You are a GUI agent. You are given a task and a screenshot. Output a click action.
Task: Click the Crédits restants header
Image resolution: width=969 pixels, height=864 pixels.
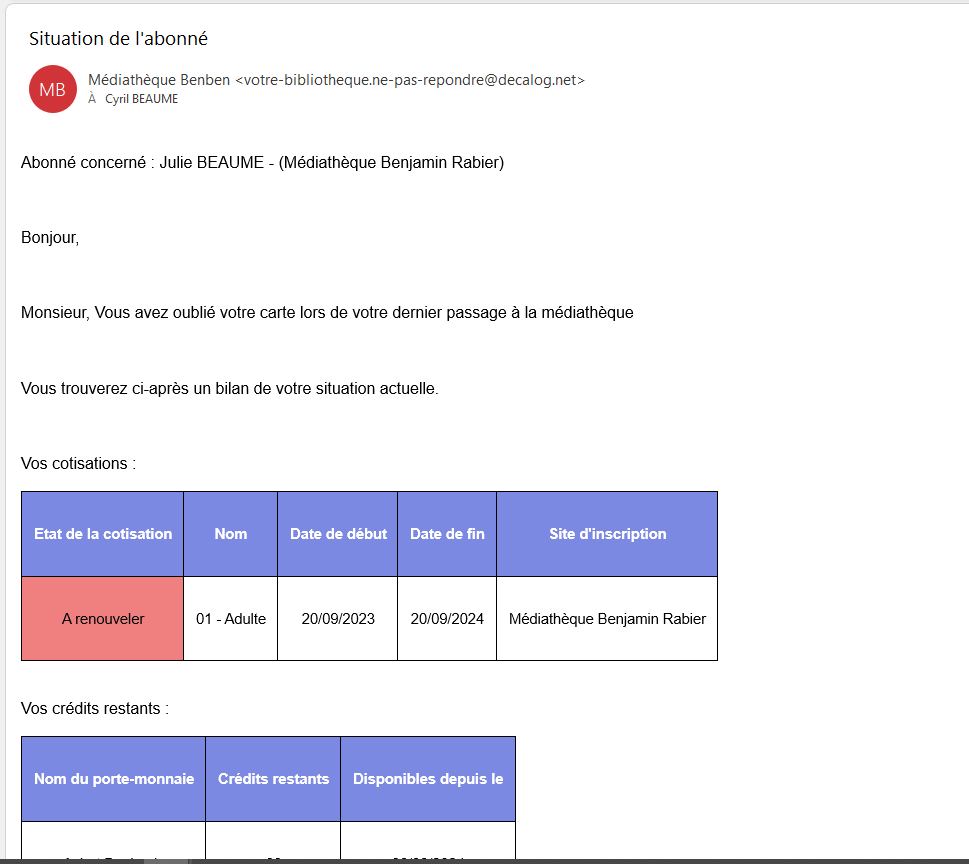(x=272, y=778)
